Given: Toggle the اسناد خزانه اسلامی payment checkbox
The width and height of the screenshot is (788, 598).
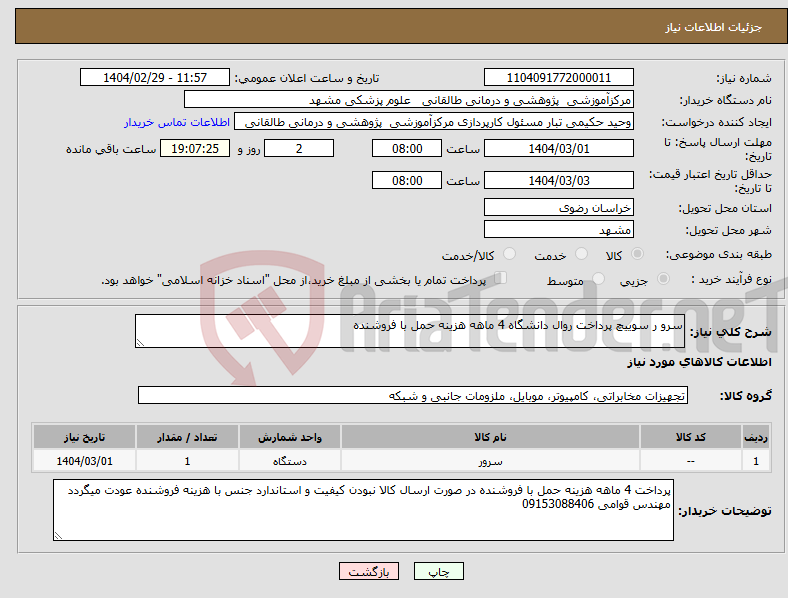Looking at the screenshot, I should [501, 278].
